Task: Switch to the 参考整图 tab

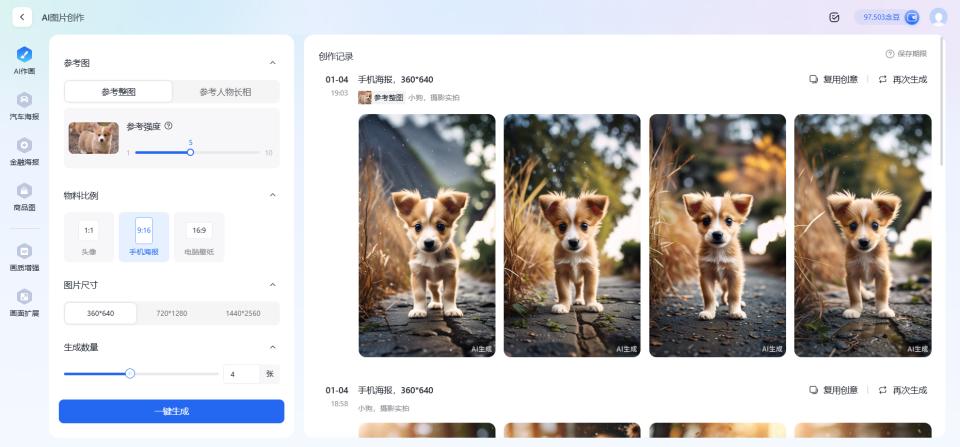Action: (x=119, y=92)
